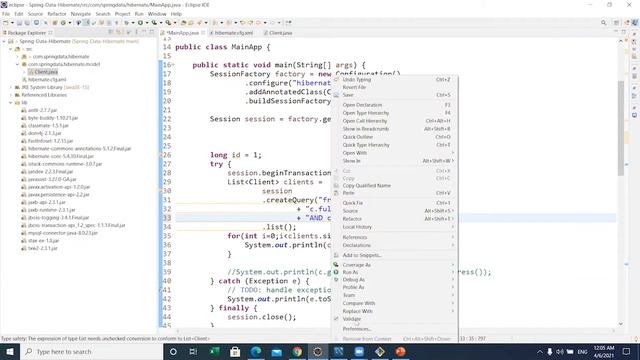Screen dimensions: 640x360
Task: Click the Save toolbar icon
Action: 19,23
